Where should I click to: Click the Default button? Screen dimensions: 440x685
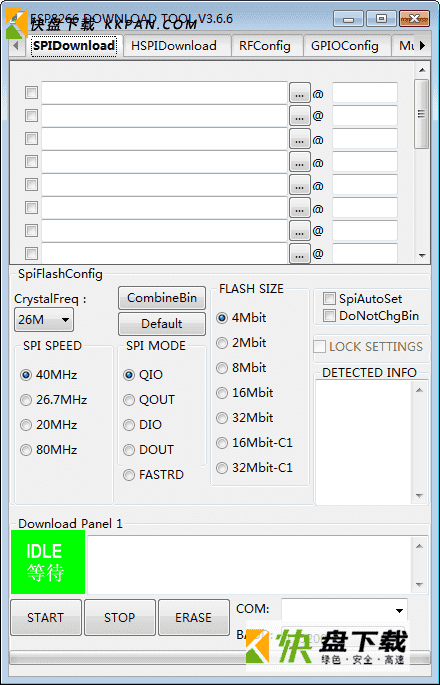(x=162, y=324)
